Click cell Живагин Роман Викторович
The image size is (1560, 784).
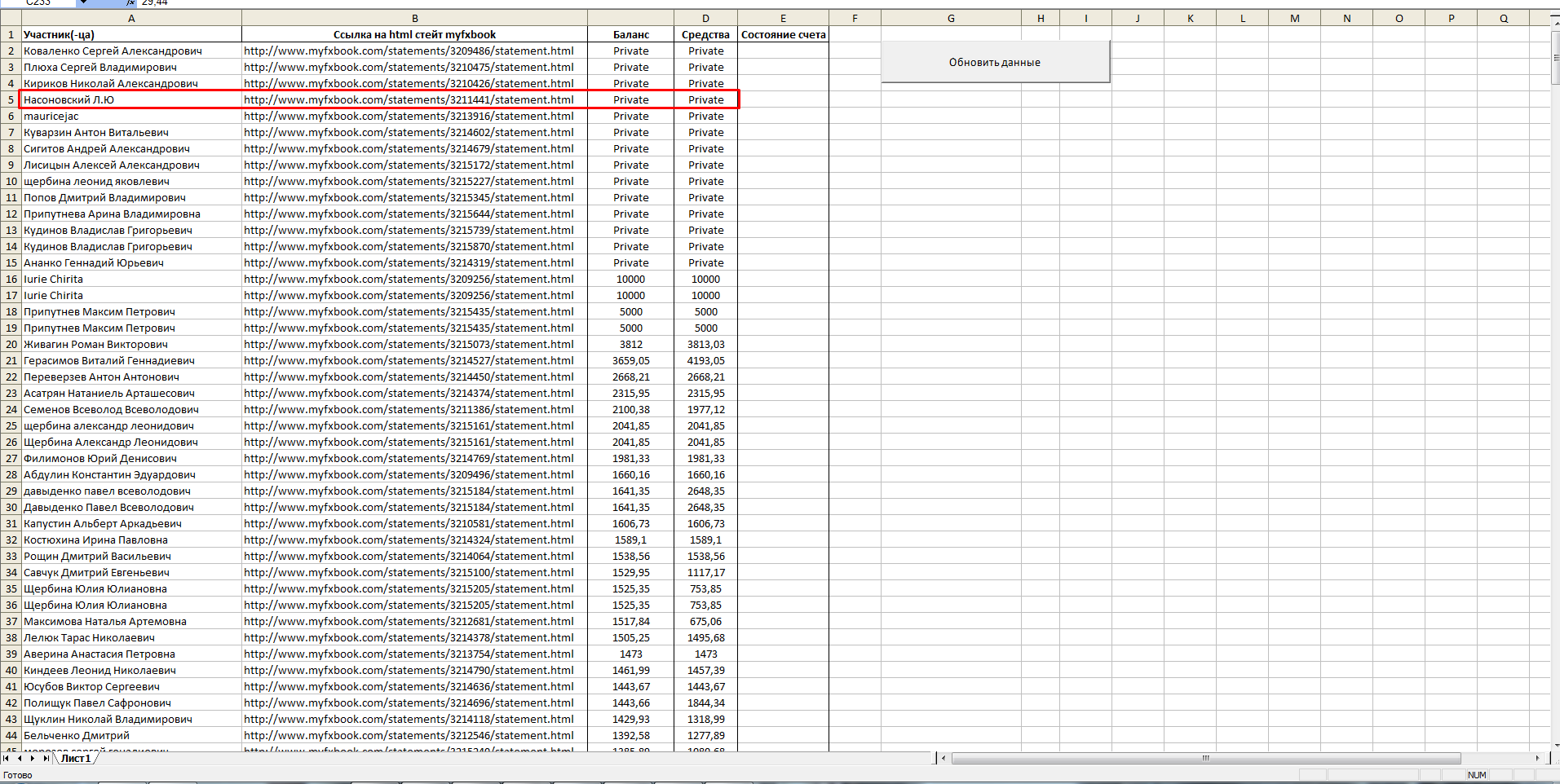tap(131, 344)
